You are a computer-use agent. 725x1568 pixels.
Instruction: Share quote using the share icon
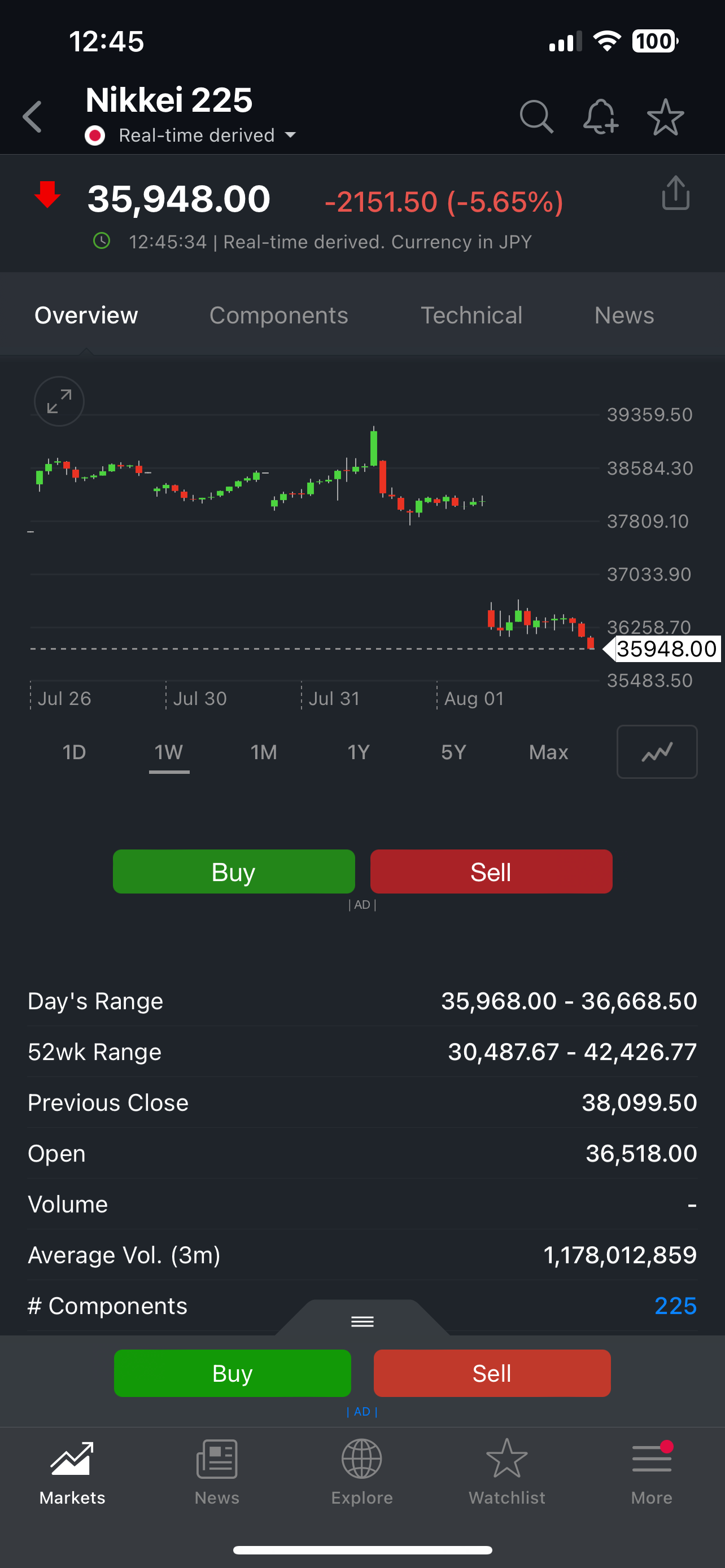coord(676,193)
